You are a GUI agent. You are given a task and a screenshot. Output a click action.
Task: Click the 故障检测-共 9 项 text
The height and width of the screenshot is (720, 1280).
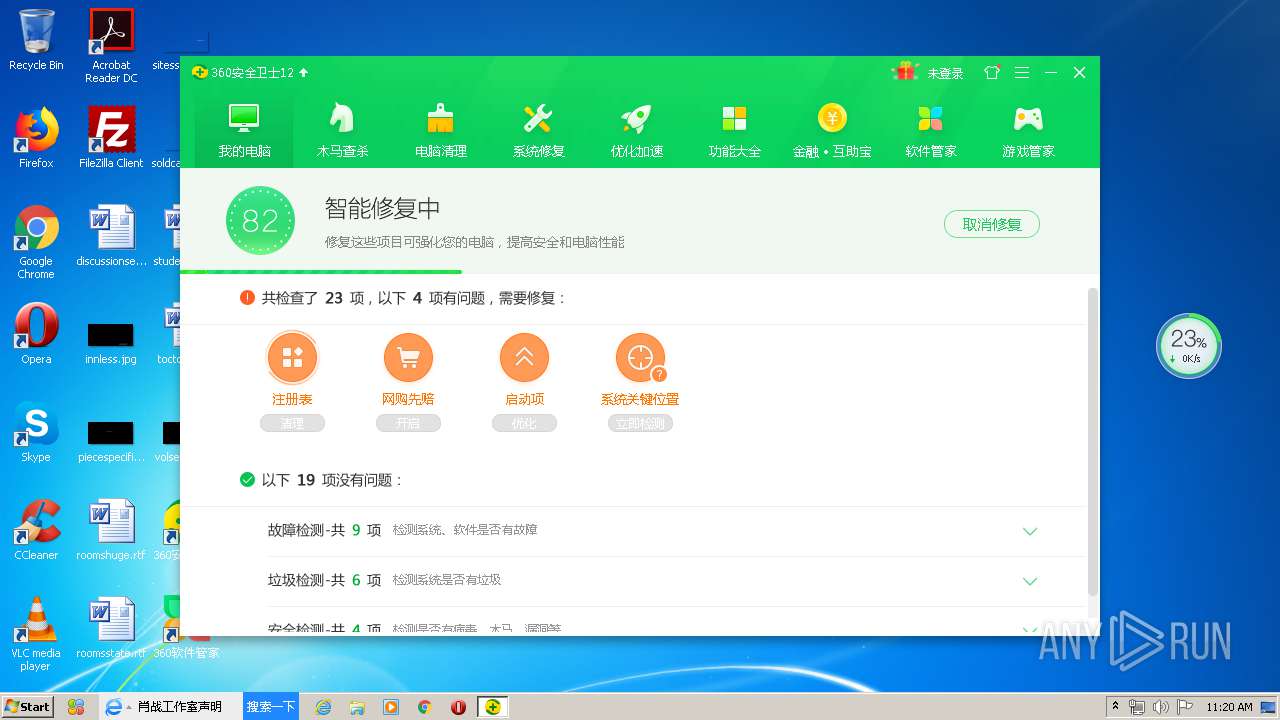324,530
